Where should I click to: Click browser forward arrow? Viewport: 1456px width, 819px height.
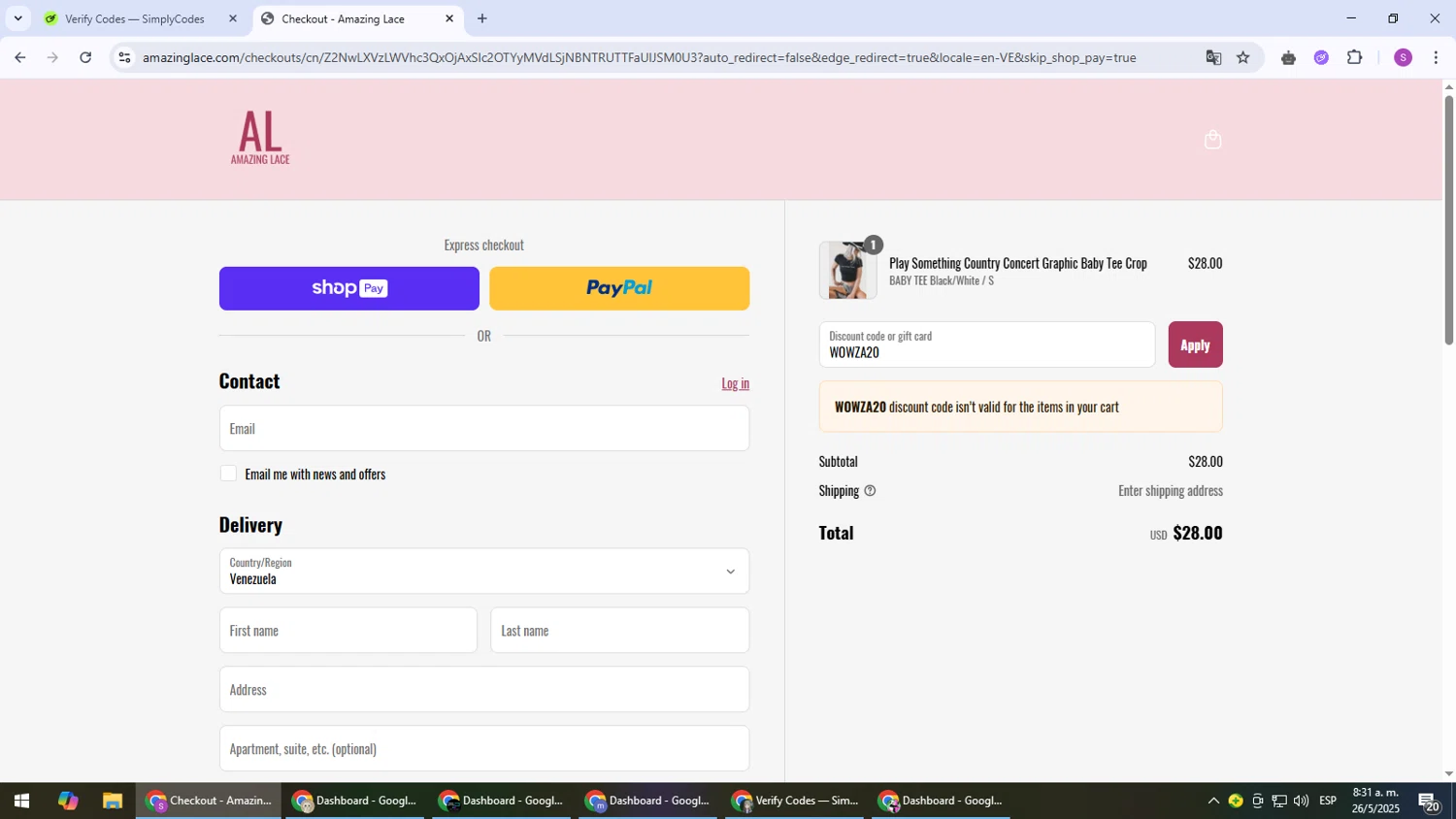tap(52, 57)
